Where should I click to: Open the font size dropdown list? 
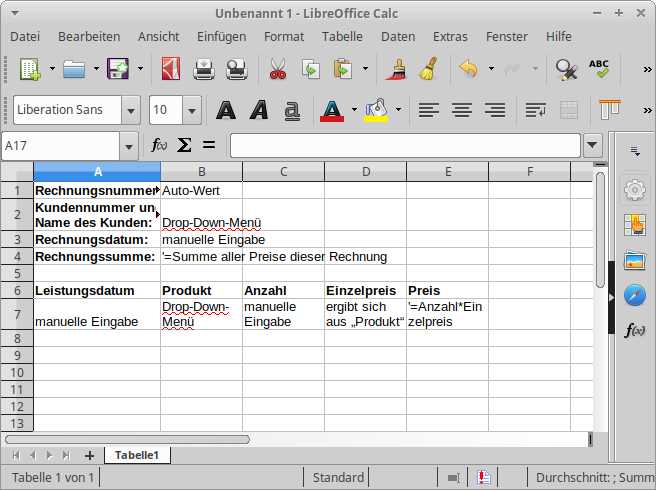pos(192,110)
